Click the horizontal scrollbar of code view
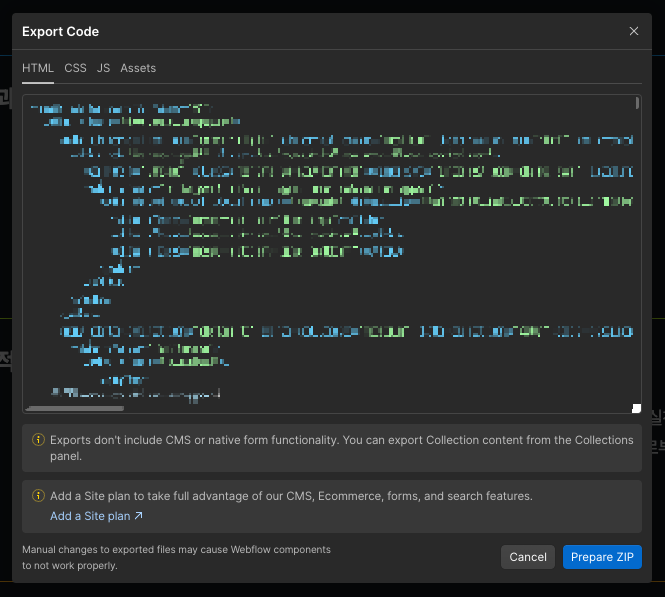 click(75, 408)
